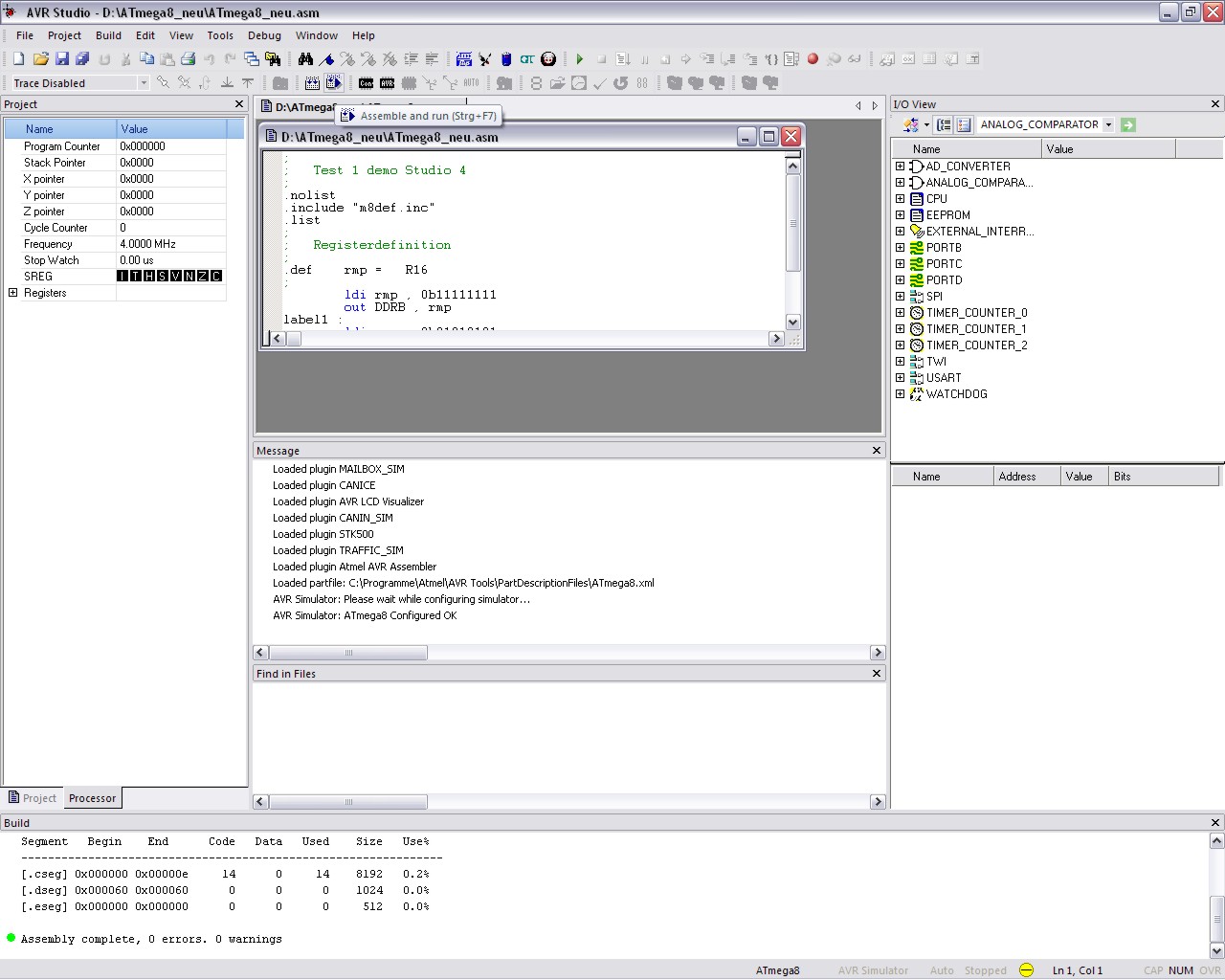Switch to the Processor tab

click(x=92, y=798)
